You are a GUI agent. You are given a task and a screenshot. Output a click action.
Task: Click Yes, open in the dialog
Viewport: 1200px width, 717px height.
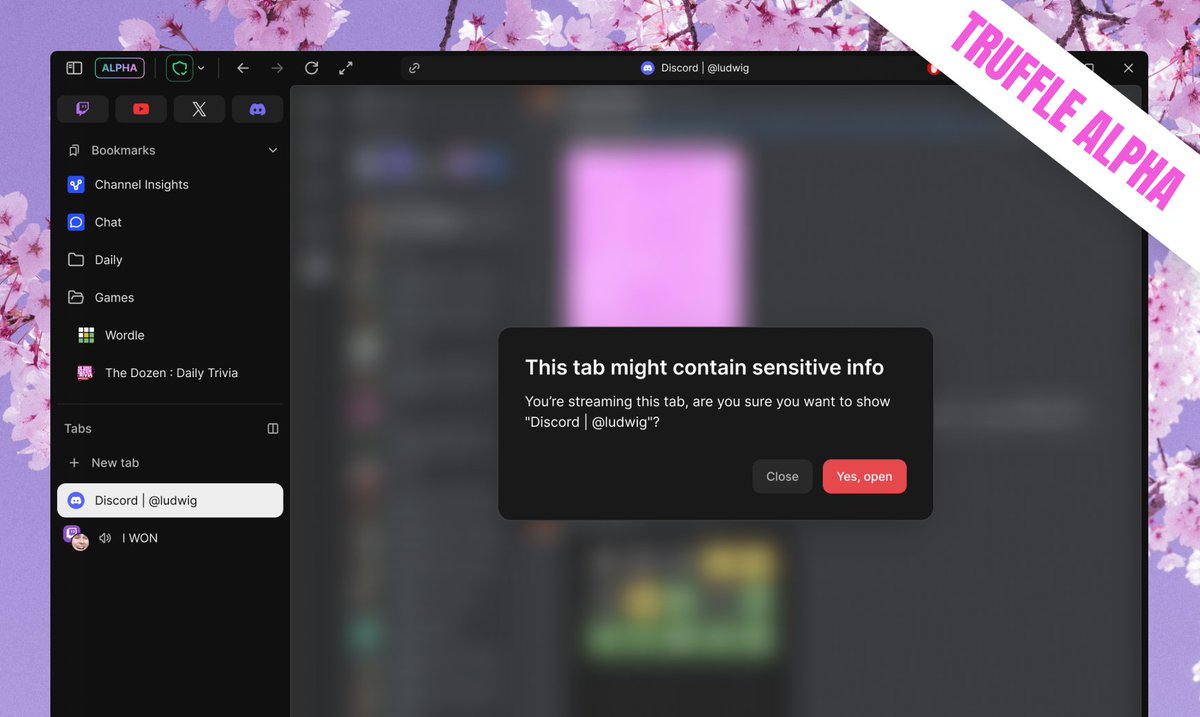pyautogui.click(x=864, y=476)
